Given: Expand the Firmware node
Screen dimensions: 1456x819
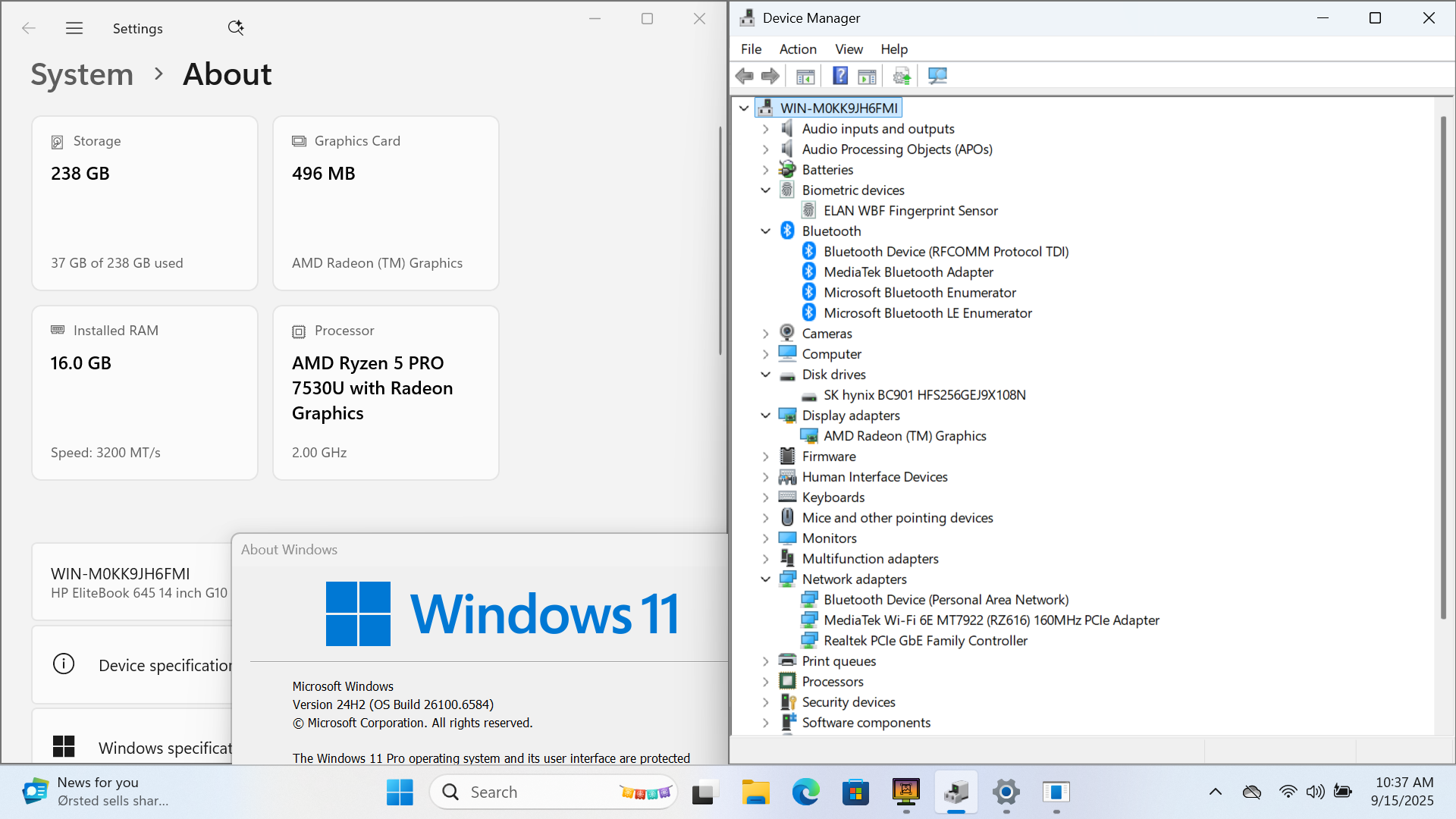Looking at the screenshot, I should (765, 457).
